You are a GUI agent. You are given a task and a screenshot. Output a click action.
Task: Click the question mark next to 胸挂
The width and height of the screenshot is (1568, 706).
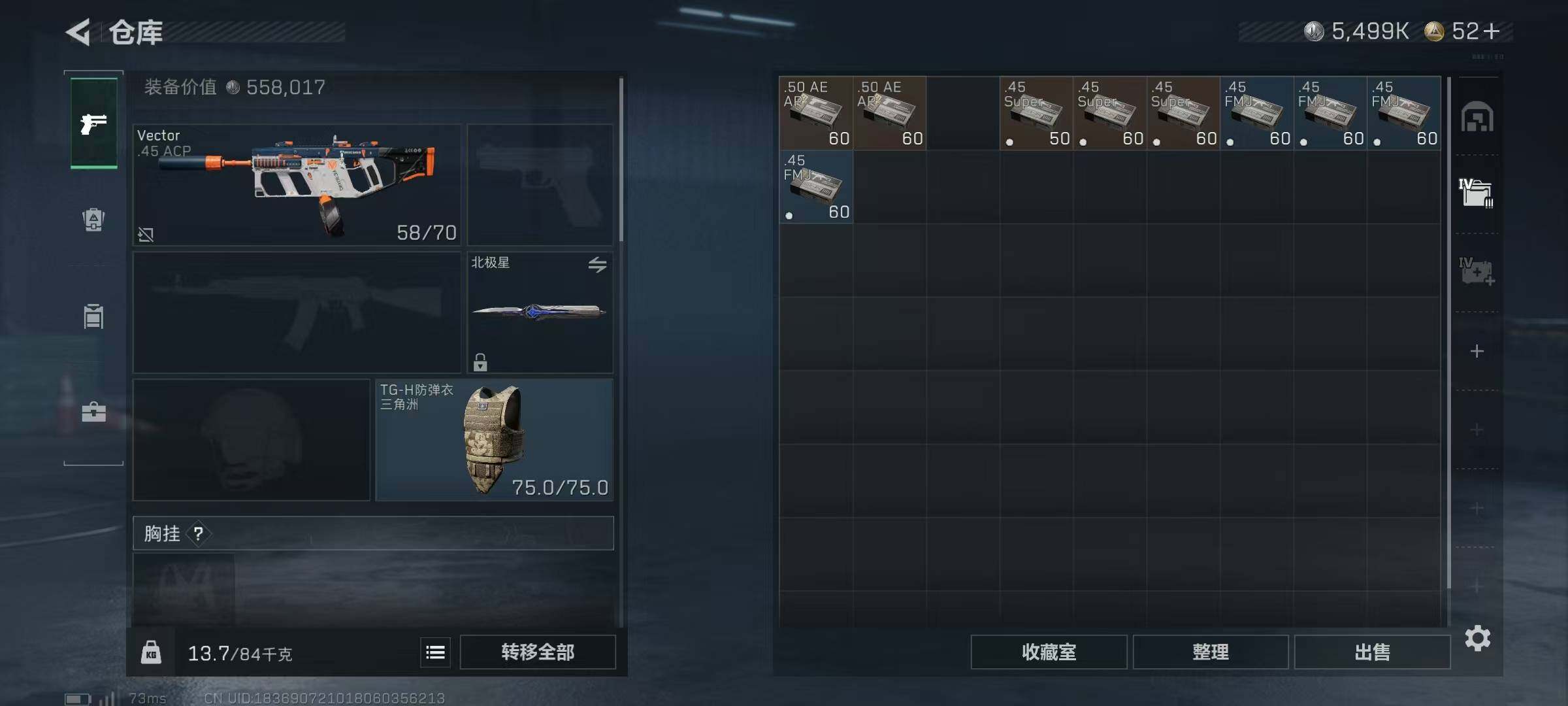[199, 534]
